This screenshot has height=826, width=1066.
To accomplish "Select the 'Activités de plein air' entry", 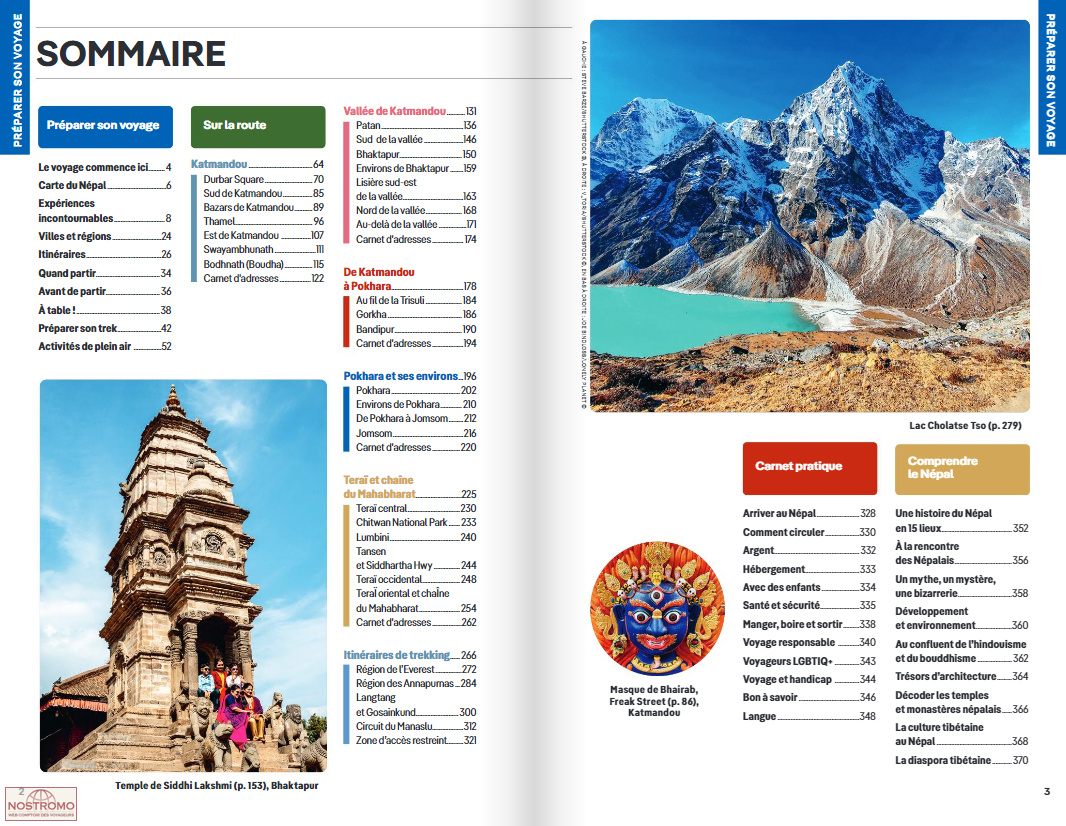I will (105, 347).
